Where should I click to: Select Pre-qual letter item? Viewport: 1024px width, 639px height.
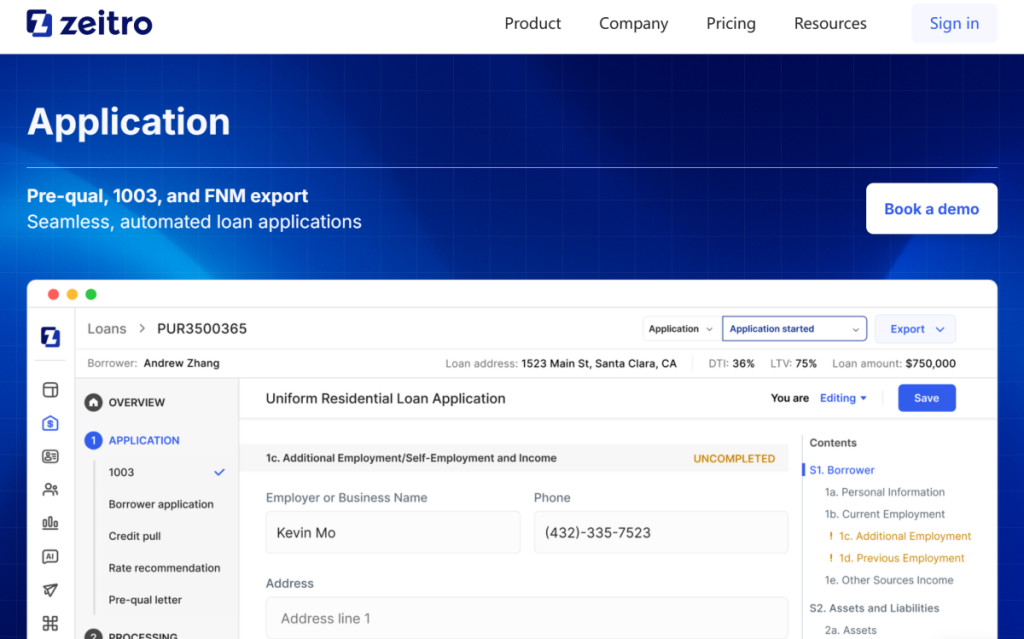pyautogui.click(x=145, y=600)
